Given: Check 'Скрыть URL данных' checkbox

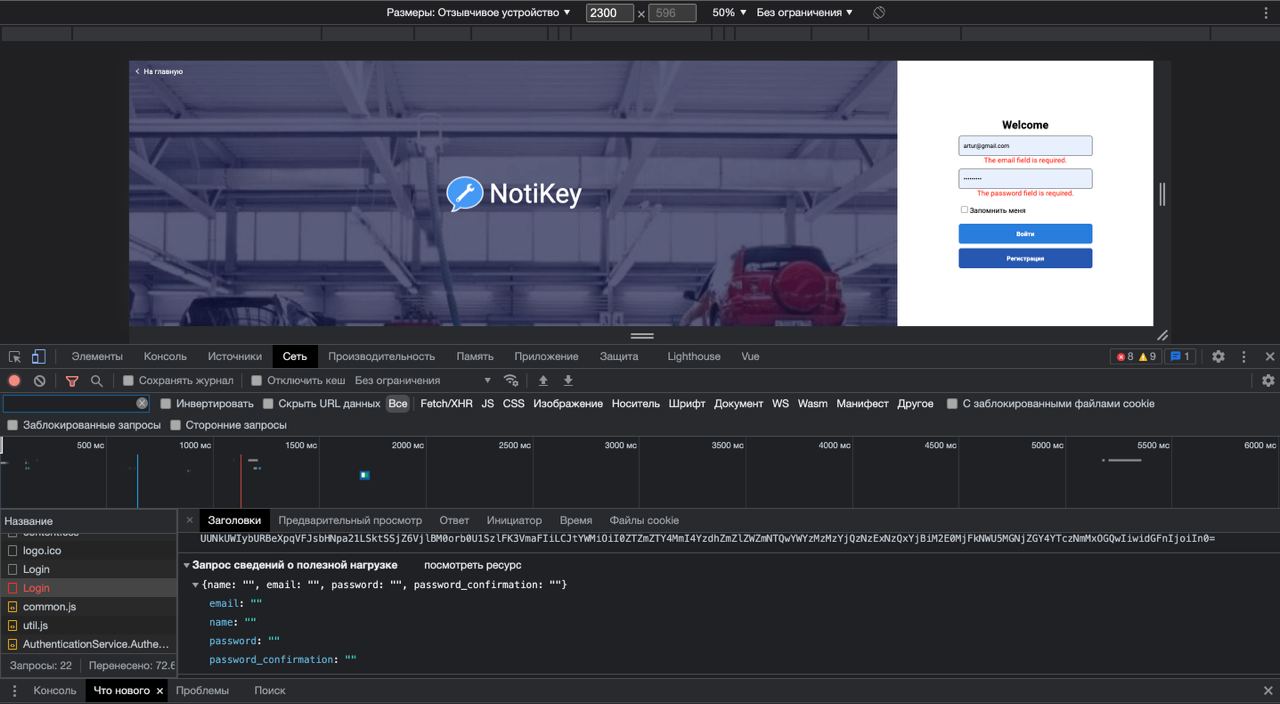Looking at the screenshot, I should tap(268, 403).
